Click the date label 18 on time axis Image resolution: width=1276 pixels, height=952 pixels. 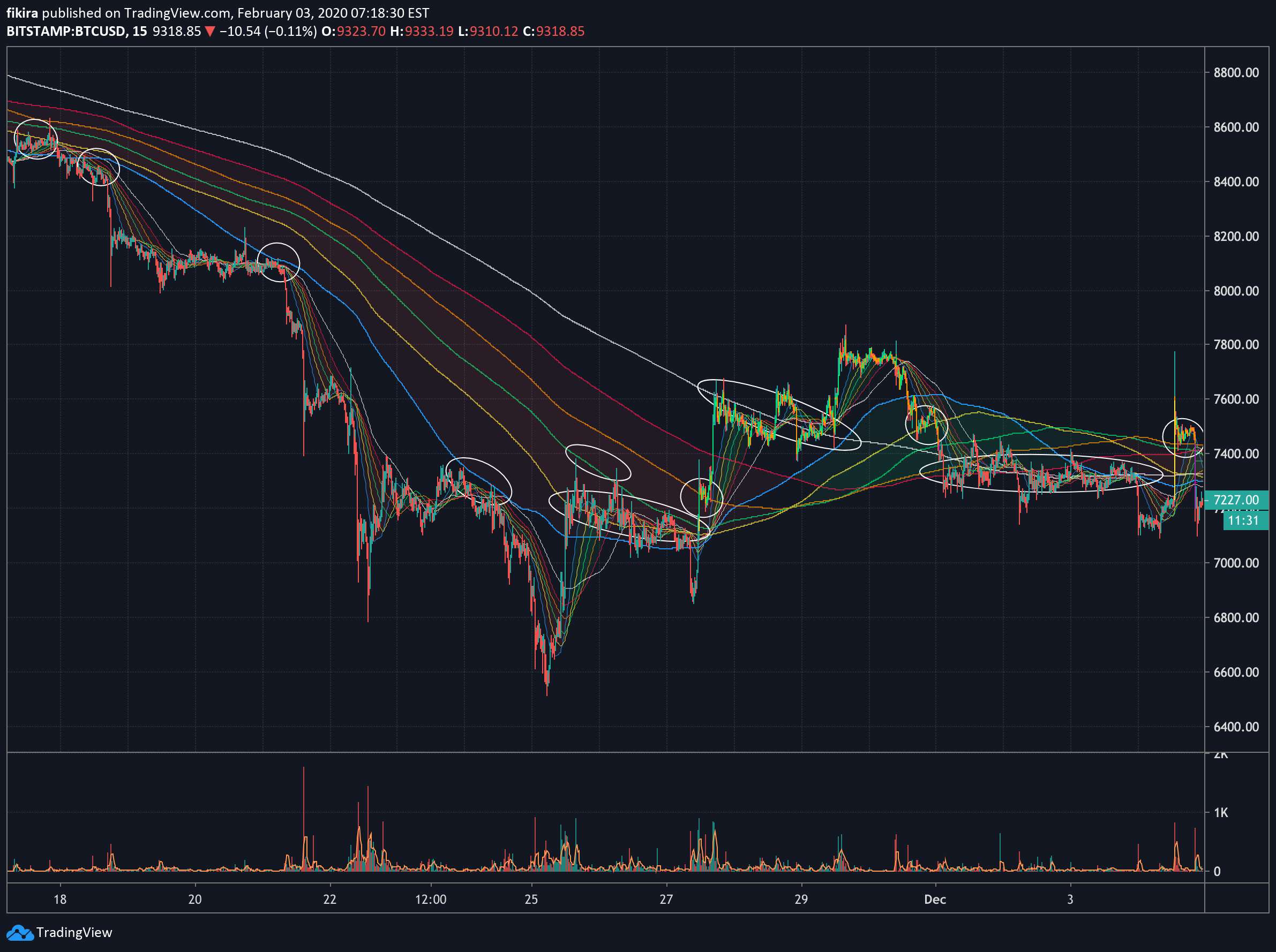tap(60, 899)
